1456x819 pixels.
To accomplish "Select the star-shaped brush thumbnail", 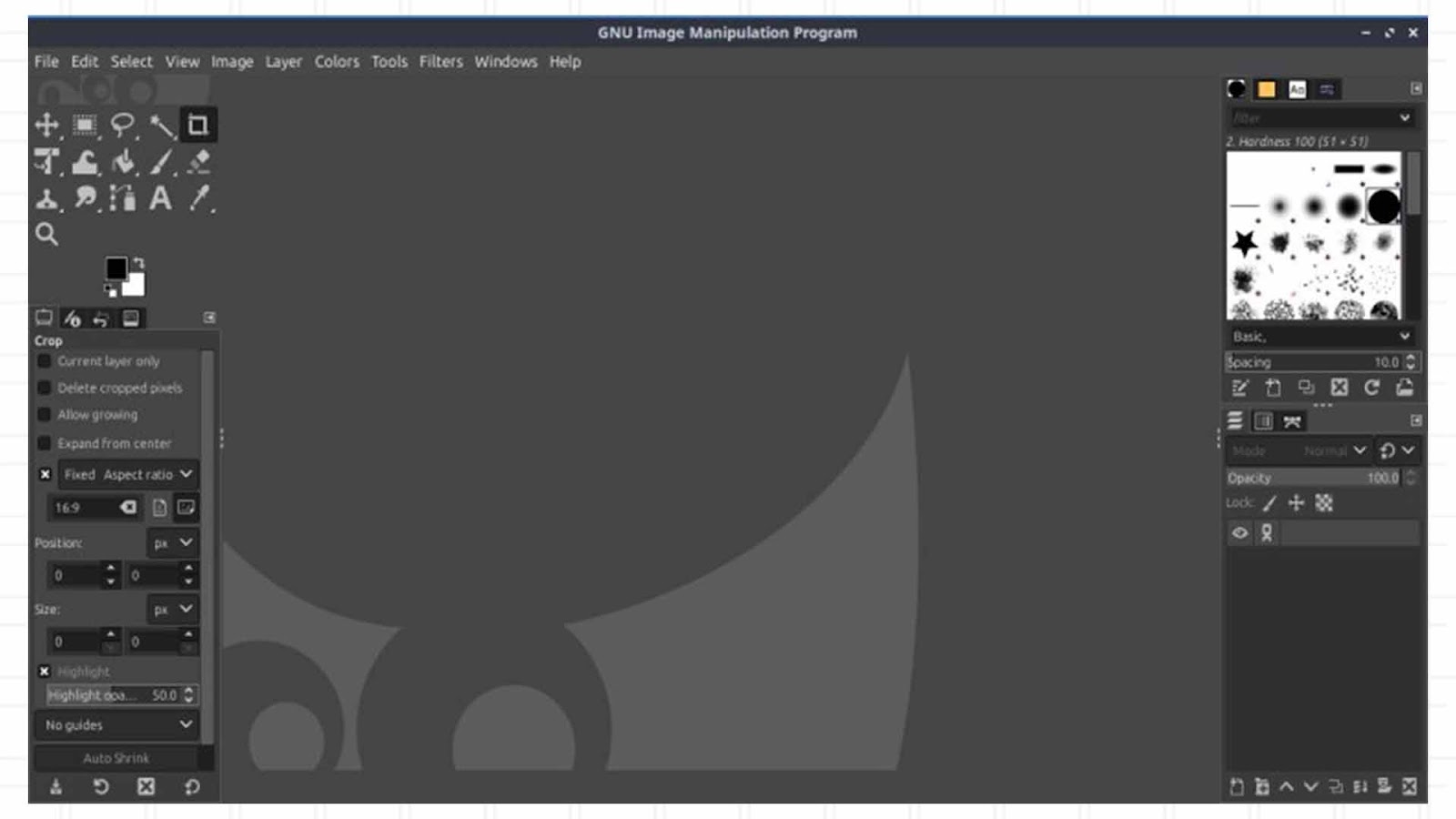I will pyautogui.click(x=1244, y=243).
